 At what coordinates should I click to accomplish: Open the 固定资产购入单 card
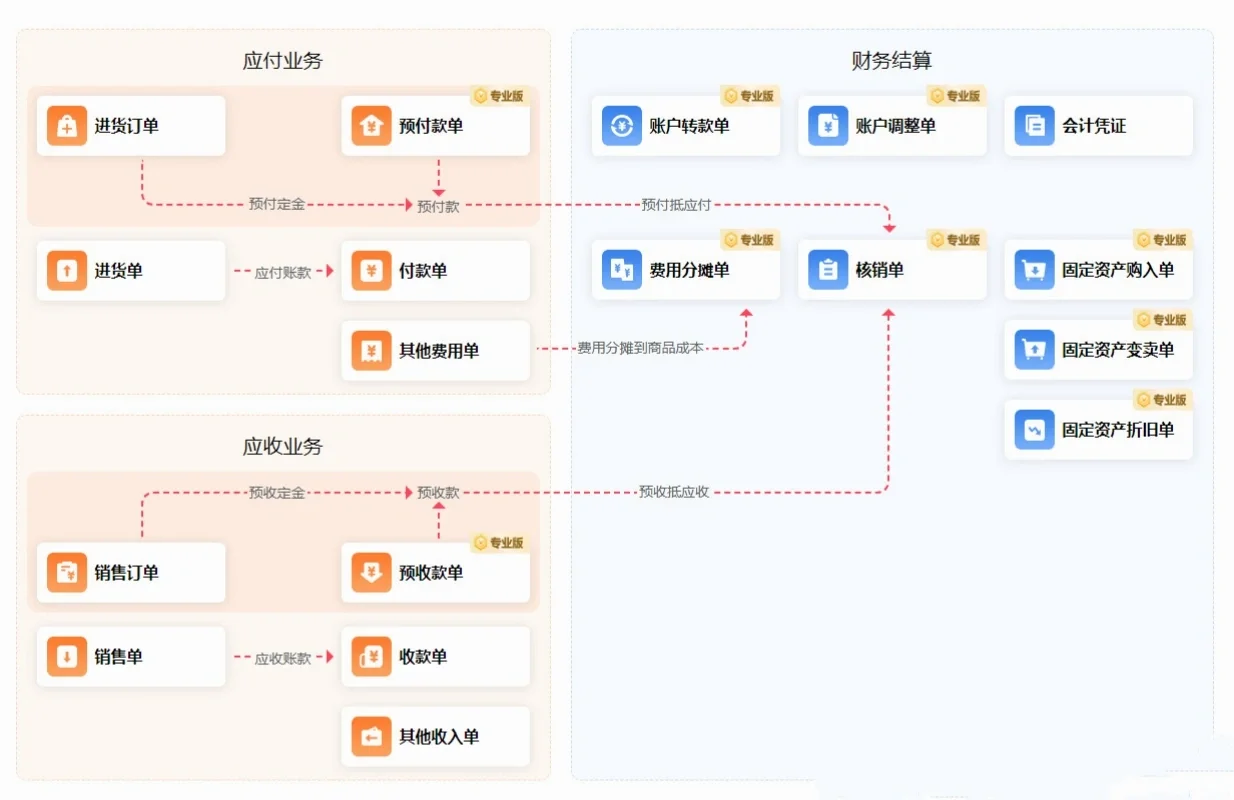pyautogui.click(x=1033, y=270)
